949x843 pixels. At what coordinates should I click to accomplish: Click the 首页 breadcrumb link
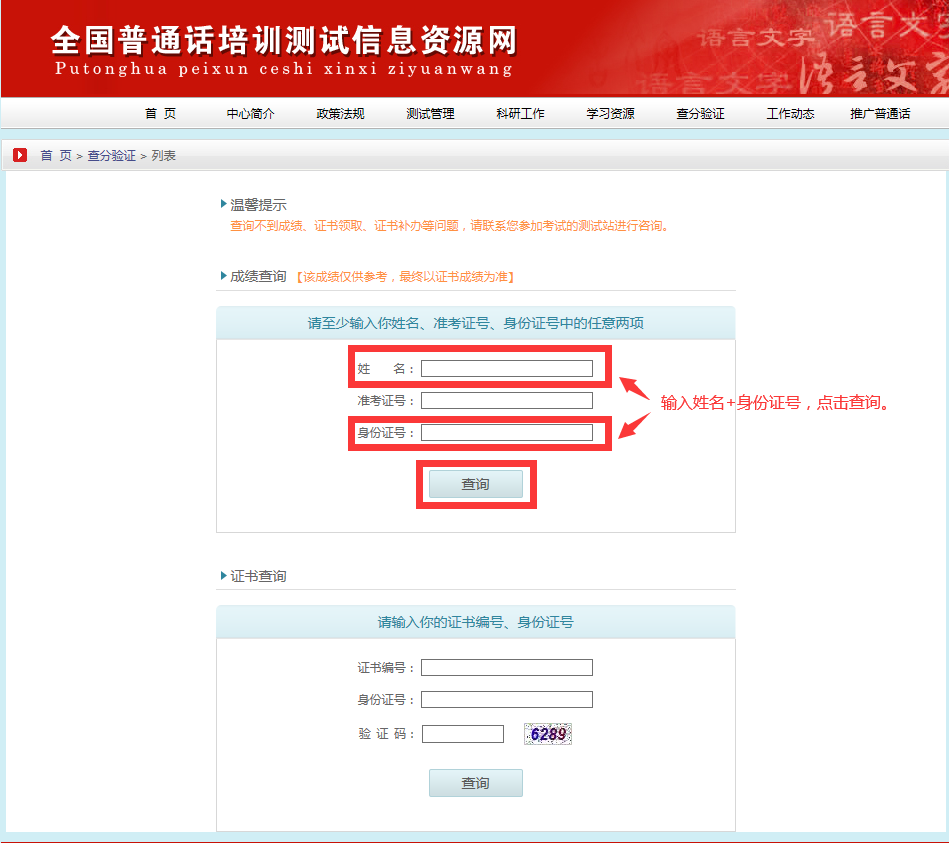pyautogui.click(x=56, y=156)
